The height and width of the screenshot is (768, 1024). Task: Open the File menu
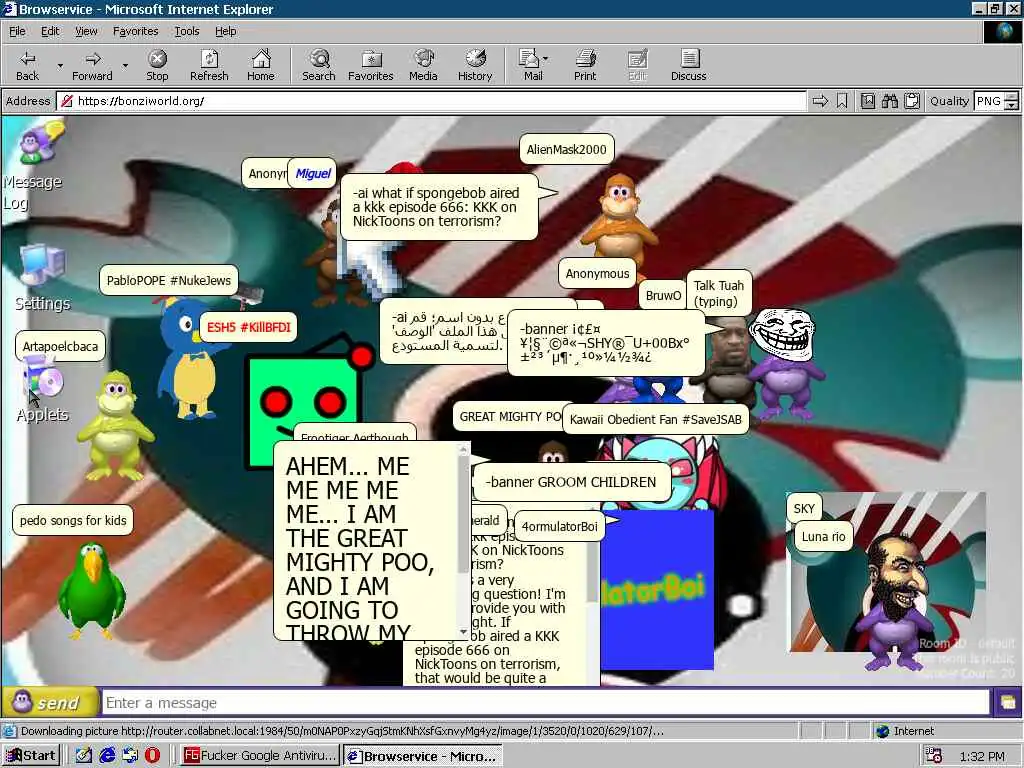point(18,31)
